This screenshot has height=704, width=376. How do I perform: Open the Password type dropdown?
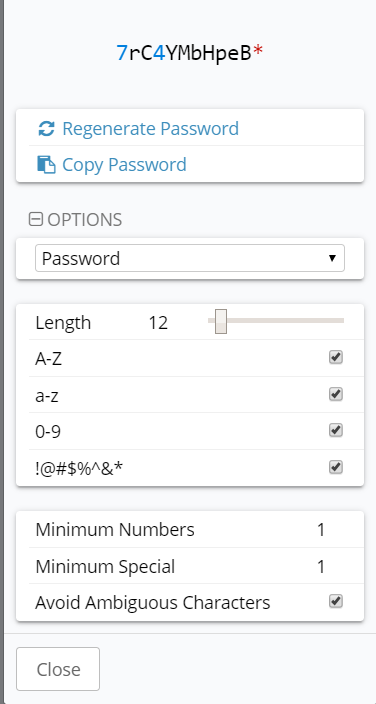click(x=190, y=258)
